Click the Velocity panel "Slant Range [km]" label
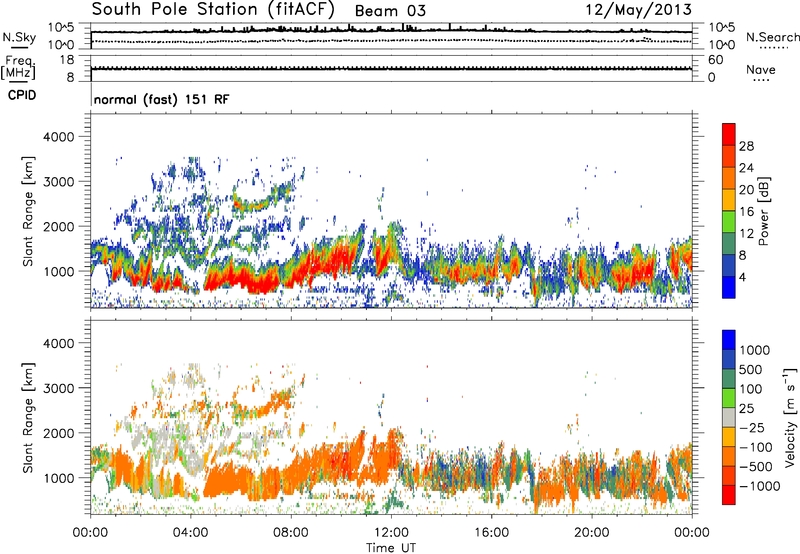800x554 pixels. [x=28, y=417]
